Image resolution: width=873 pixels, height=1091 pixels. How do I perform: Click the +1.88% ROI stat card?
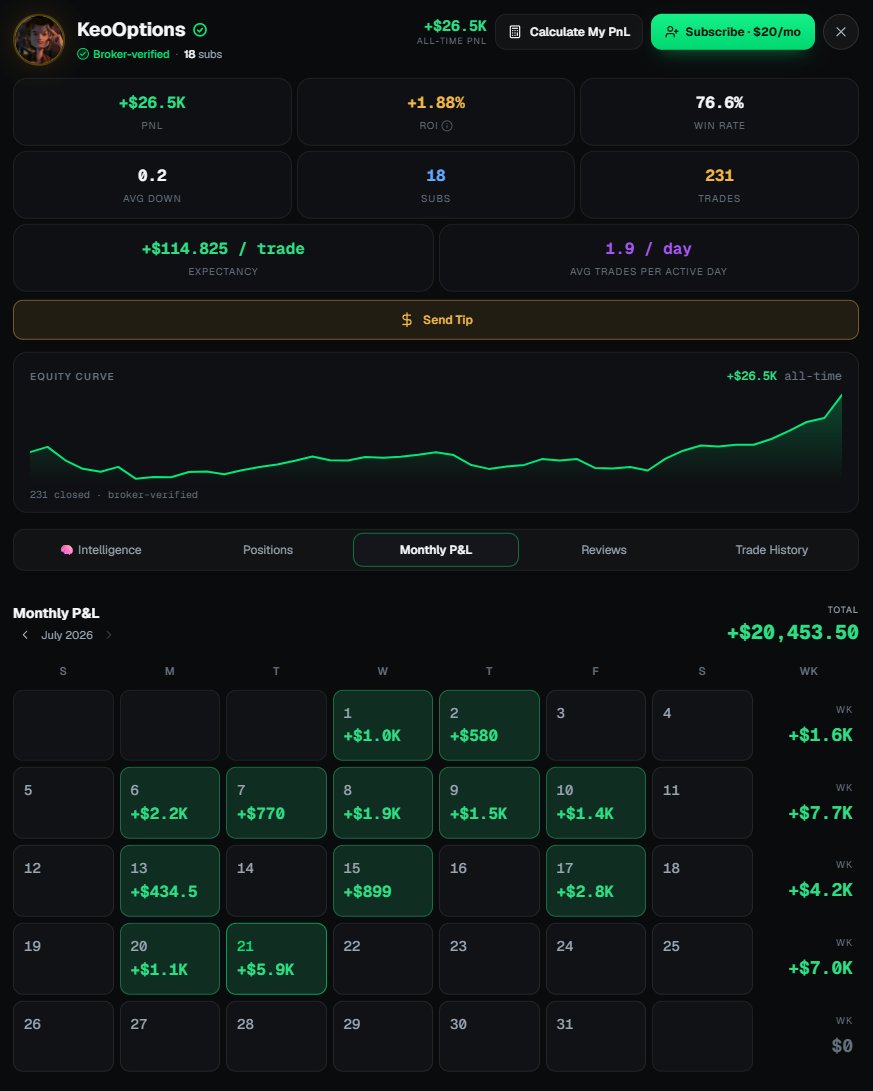(435, 112)
